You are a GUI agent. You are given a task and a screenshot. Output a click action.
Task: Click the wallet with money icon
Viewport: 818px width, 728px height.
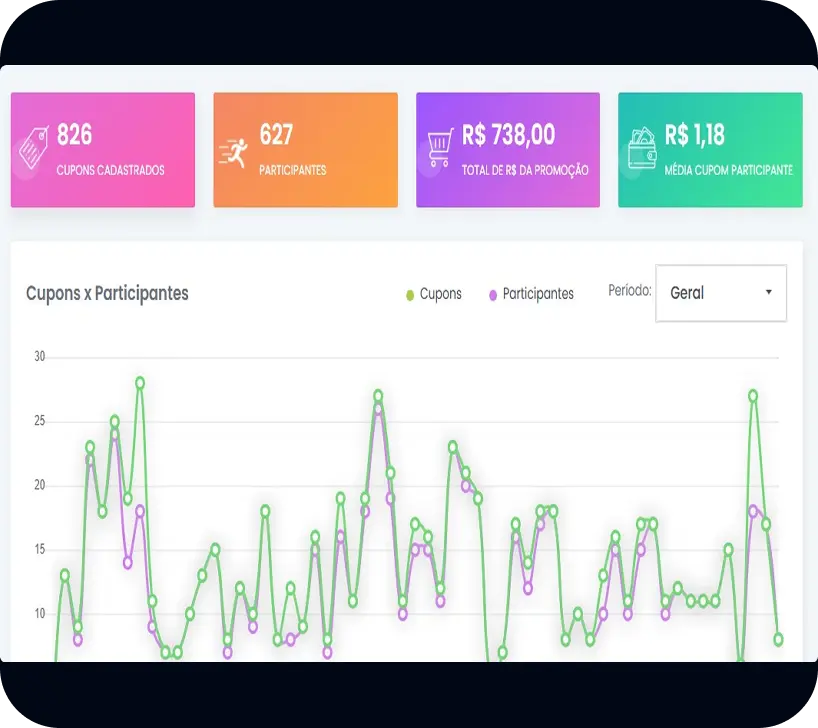642,148
